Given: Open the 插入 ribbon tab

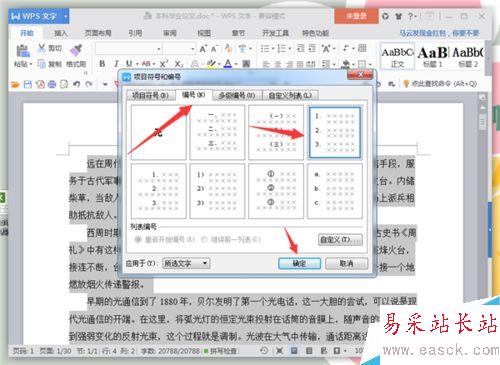Looking at the screenshot, I should (x=61, y=33).
